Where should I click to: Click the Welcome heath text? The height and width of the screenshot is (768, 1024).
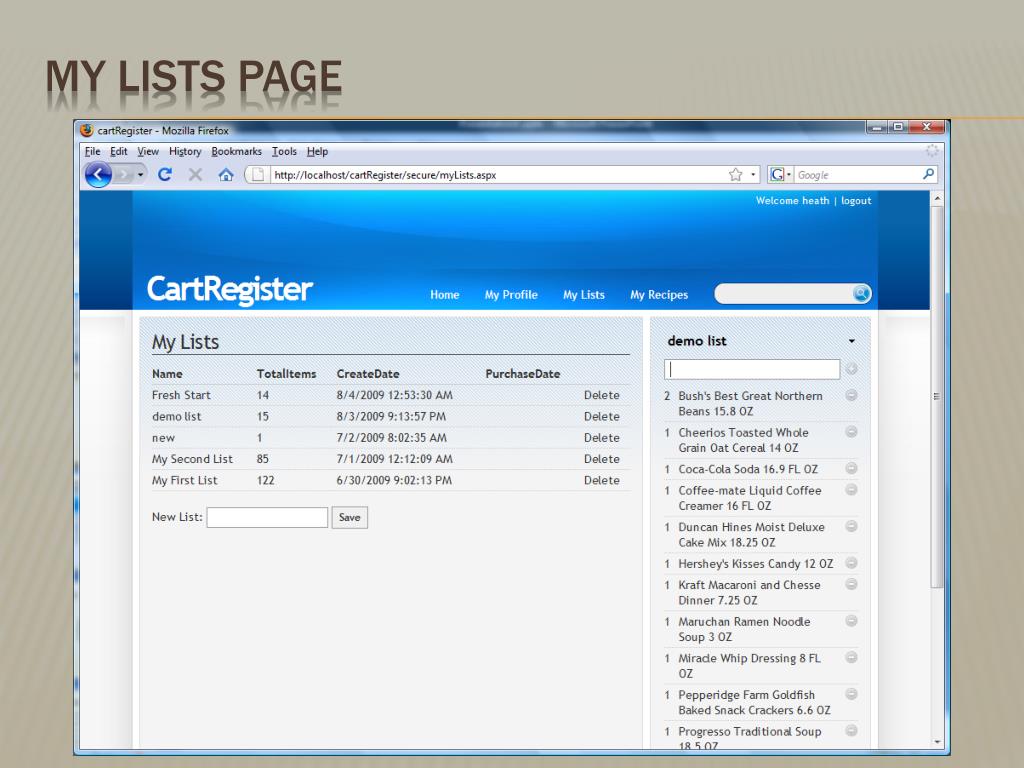click(792, 200)
